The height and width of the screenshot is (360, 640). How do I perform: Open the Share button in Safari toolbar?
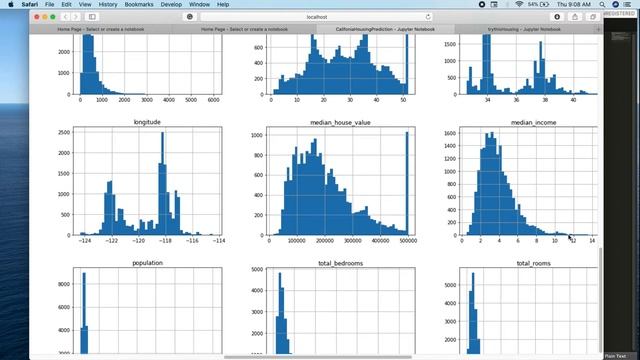[575, 17]
